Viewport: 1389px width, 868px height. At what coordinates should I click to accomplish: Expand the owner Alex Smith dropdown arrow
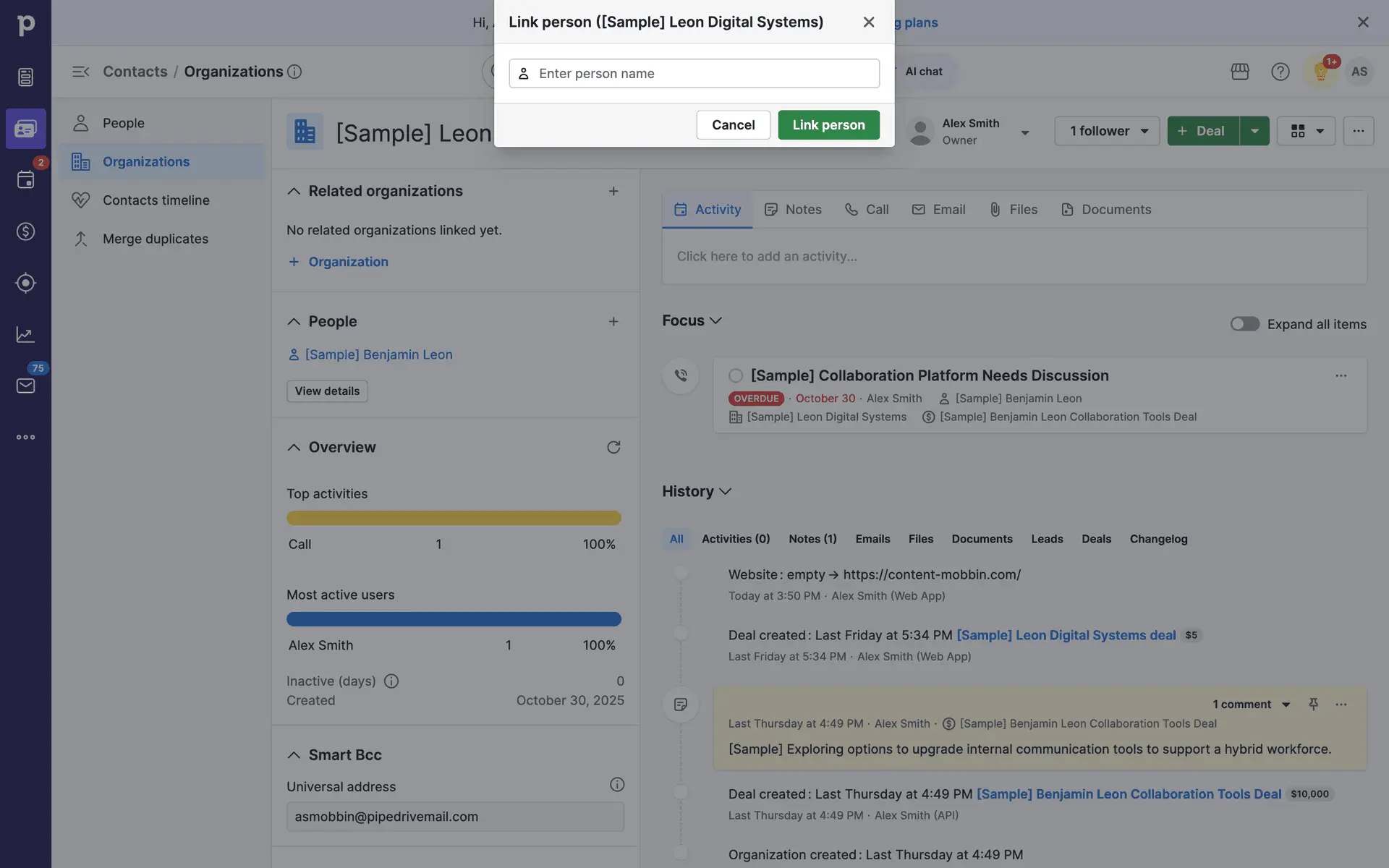(1024, 132)
